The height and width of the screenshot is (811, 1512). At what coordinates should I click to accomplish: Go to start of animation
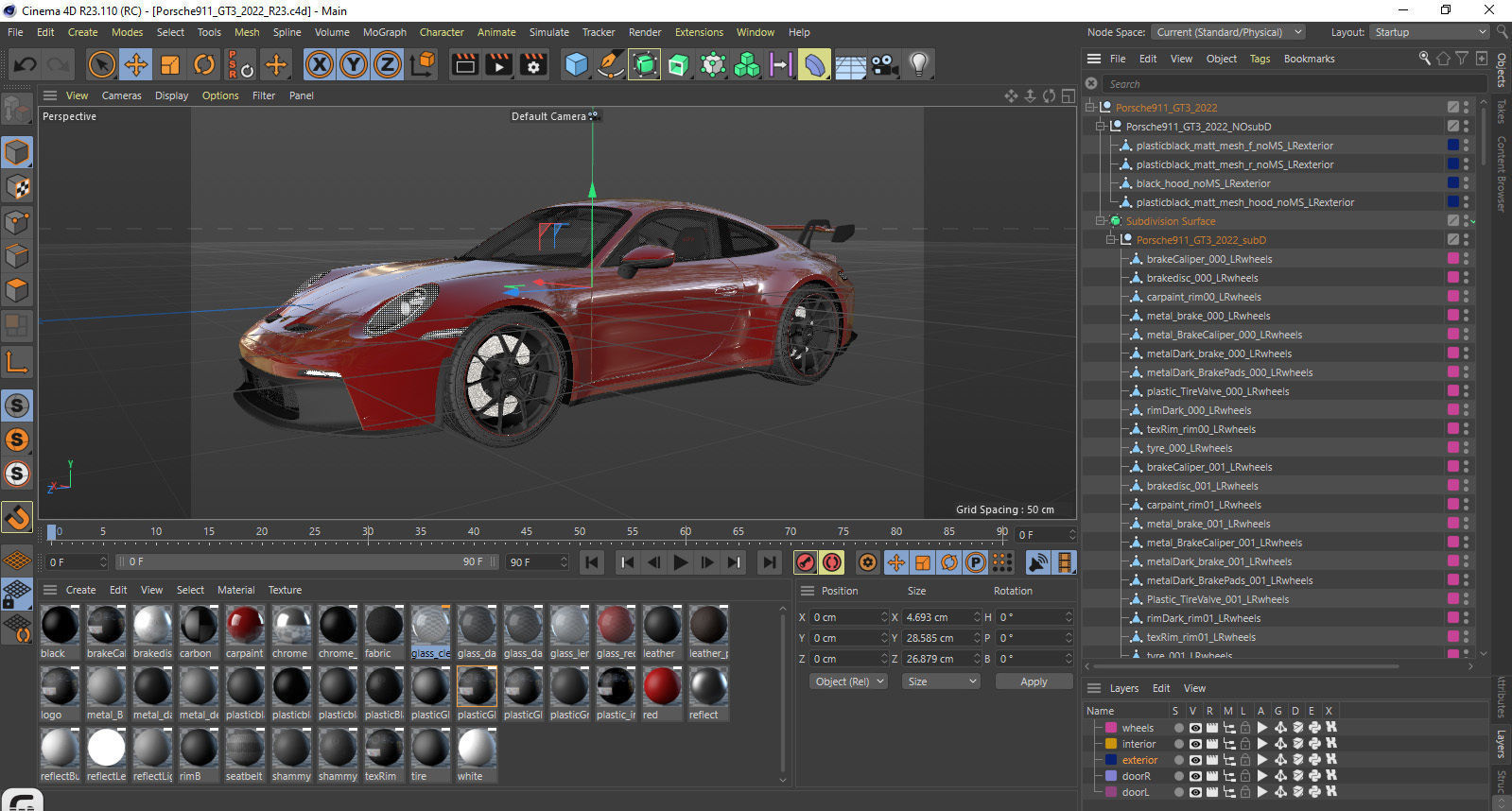(x=592, y=562)
